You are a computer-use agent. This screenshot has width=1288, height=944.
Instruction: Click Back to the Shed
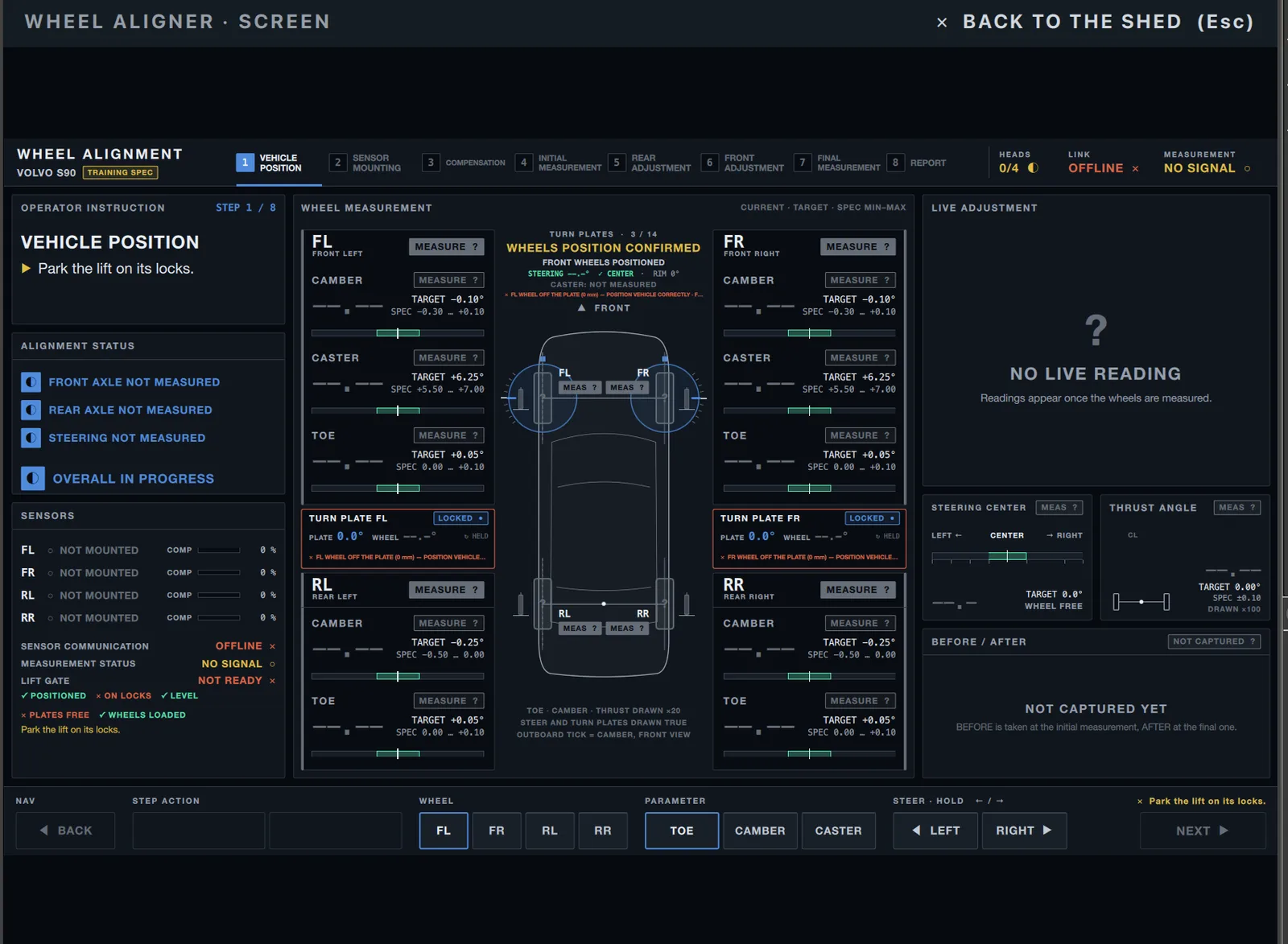coord(1095,22)
